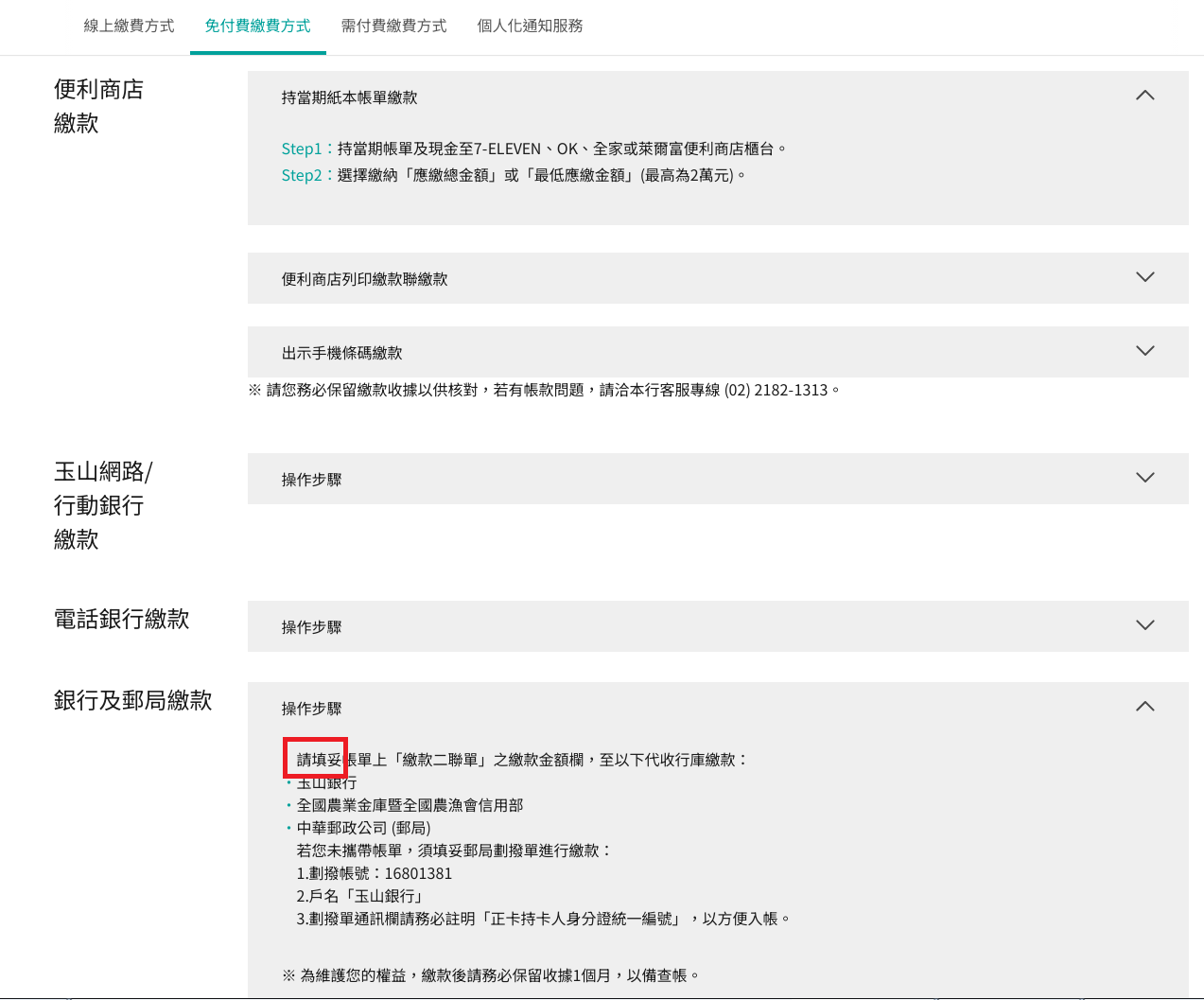
Task: Click the green Step1 label
Action: 302,149
